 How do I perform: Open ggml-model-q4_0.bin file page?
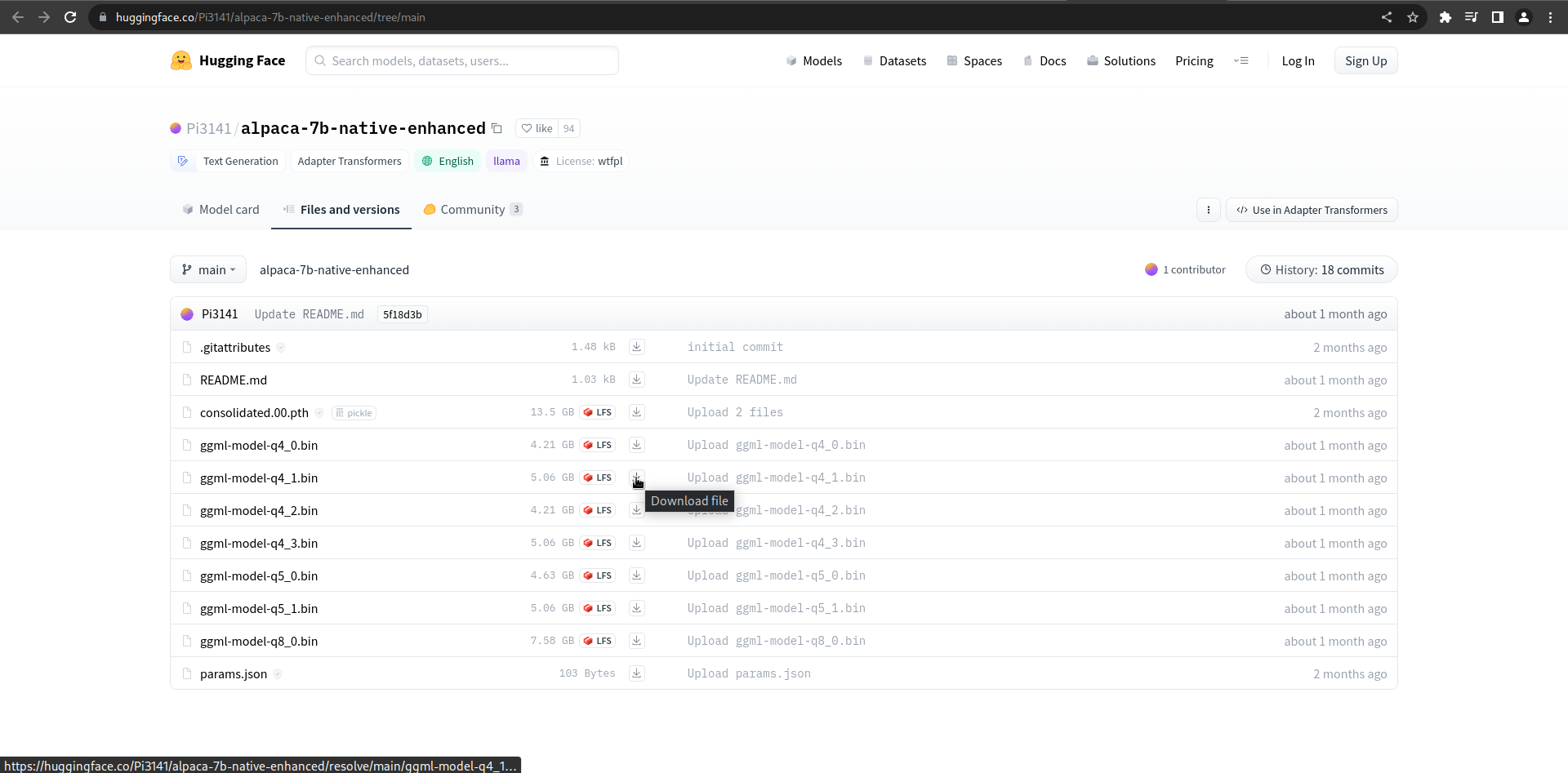259,445
